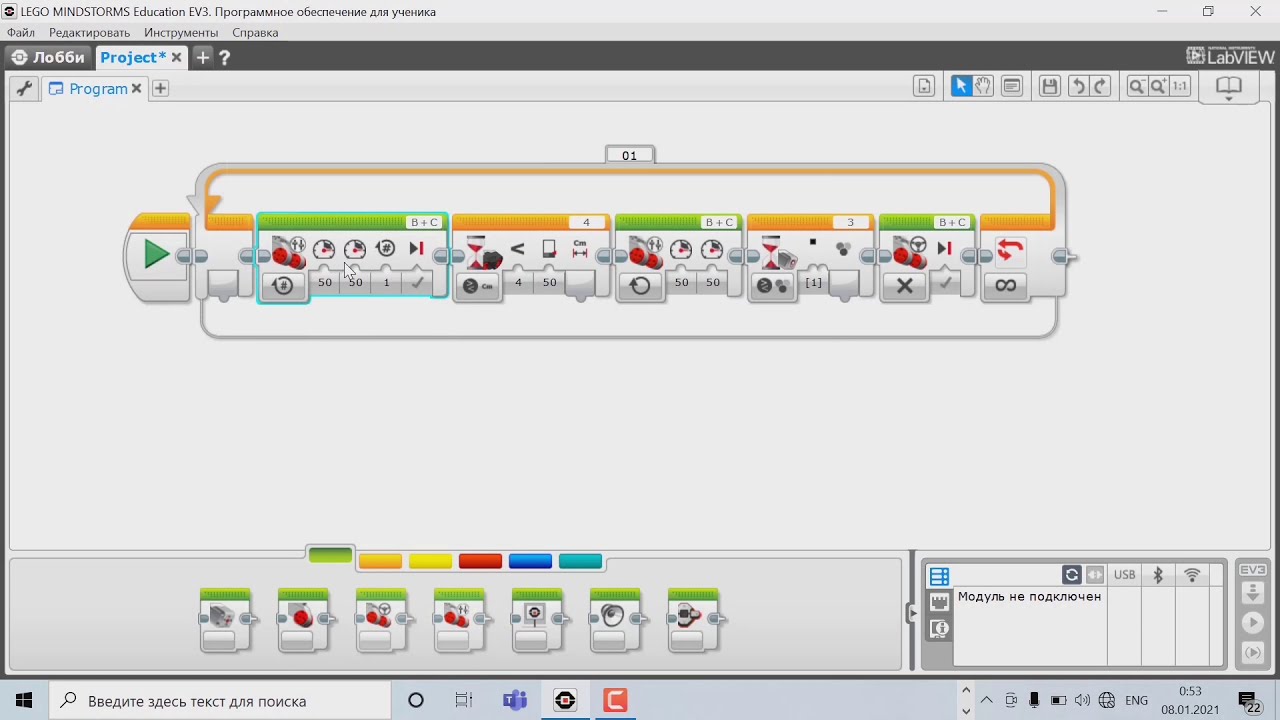
Task: Edit compare type value 4 on Wait block
Action: coord(518,283)
